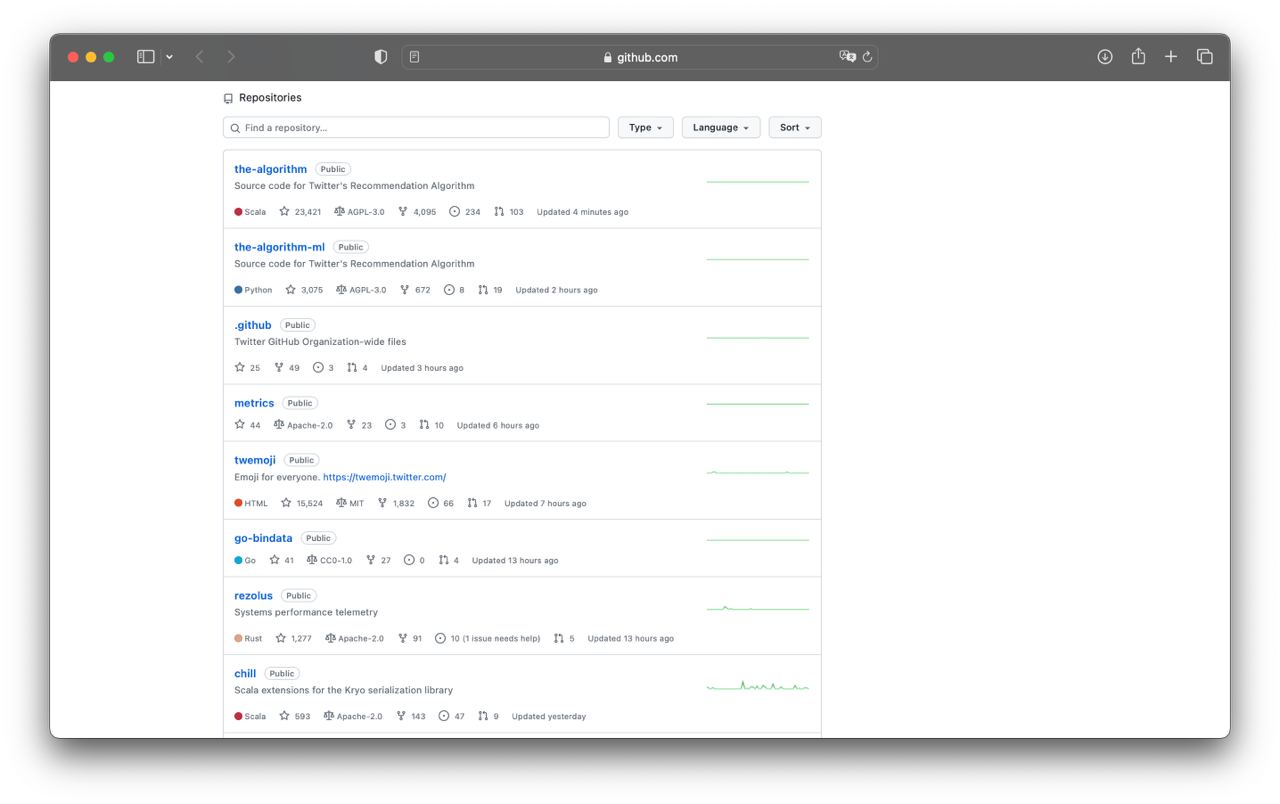View go-bindata stars count 41
The width and height of the screenshot is (1280, 804).
(x=282, y=560)
